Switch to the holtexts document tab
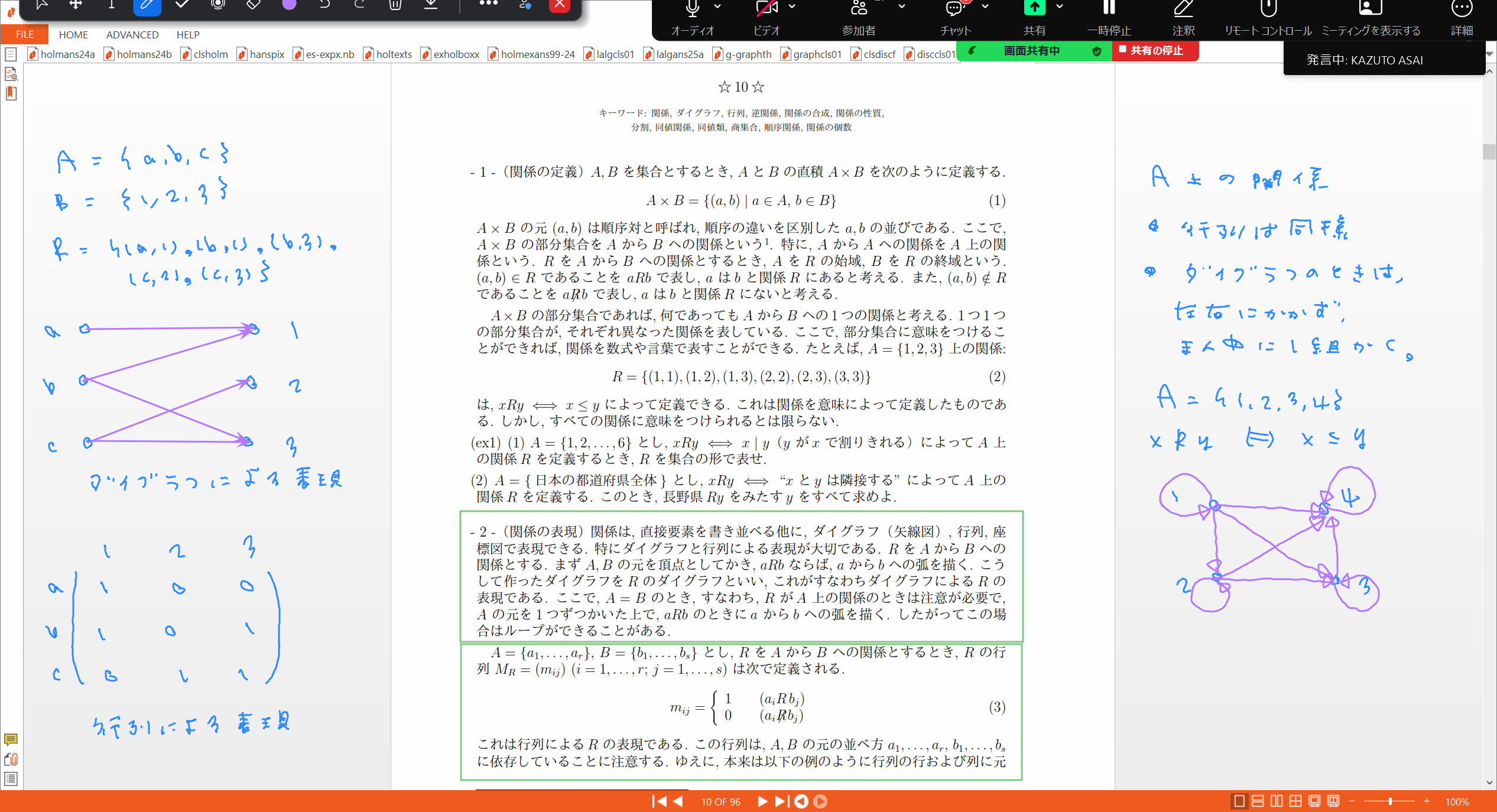1497x812 pixels. [x=388, y=54]
